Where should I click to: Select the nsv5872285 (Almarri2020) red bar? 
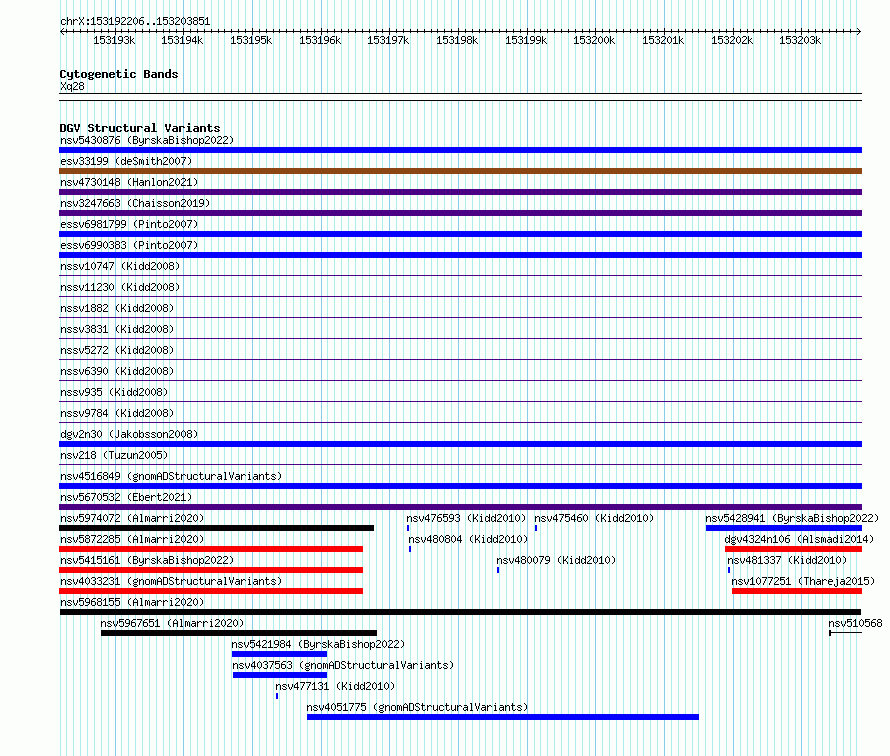point(211,549)
